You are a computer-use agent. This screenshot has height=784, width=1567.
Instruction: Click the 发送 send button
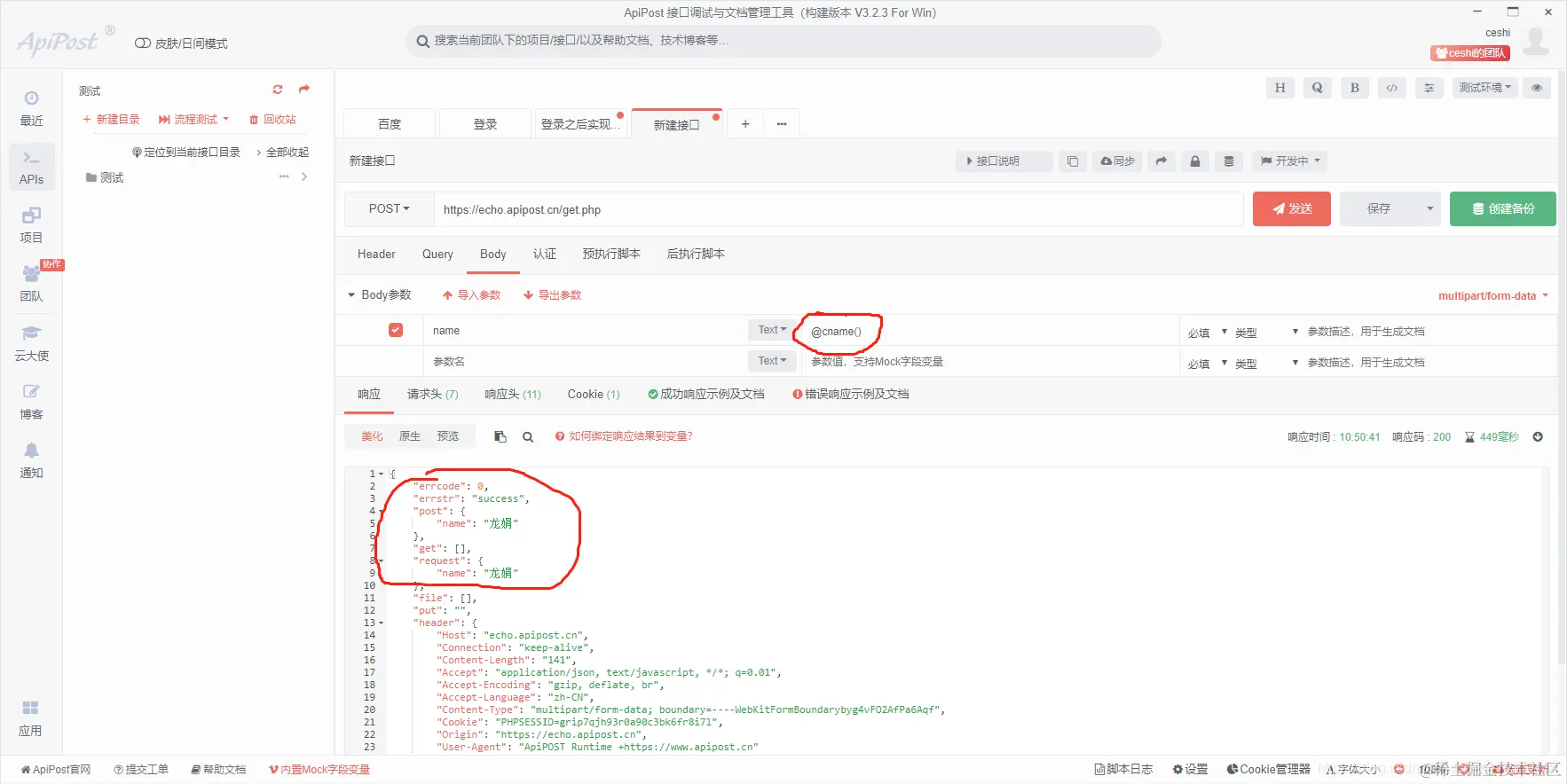(x=1292, y=209)
